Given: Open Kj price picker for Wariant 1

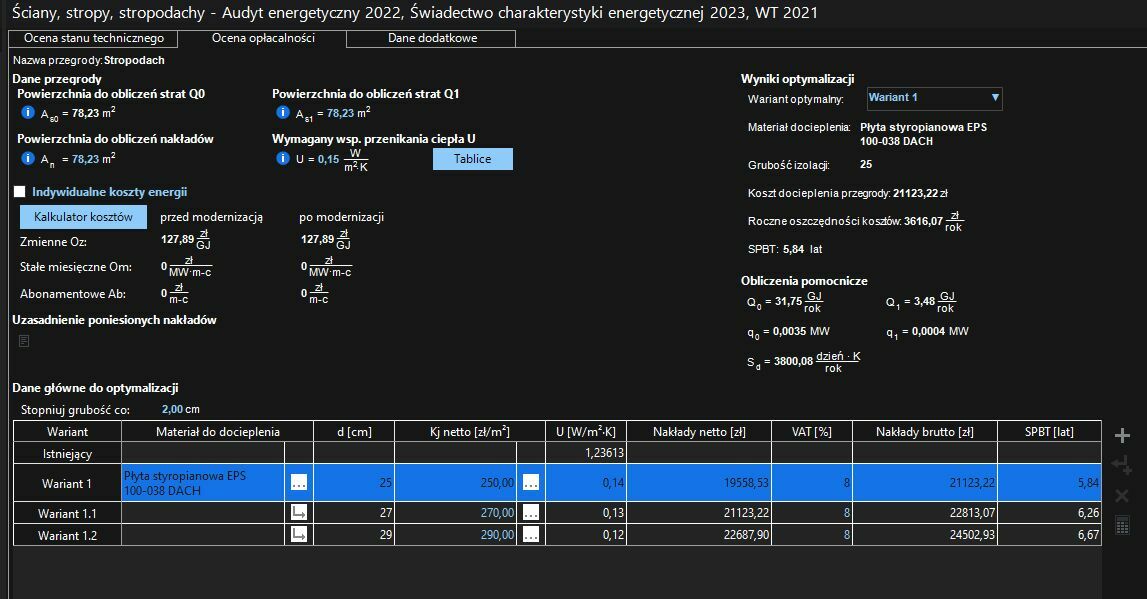Looking at the screenshot, I should [x=531, y=483].
